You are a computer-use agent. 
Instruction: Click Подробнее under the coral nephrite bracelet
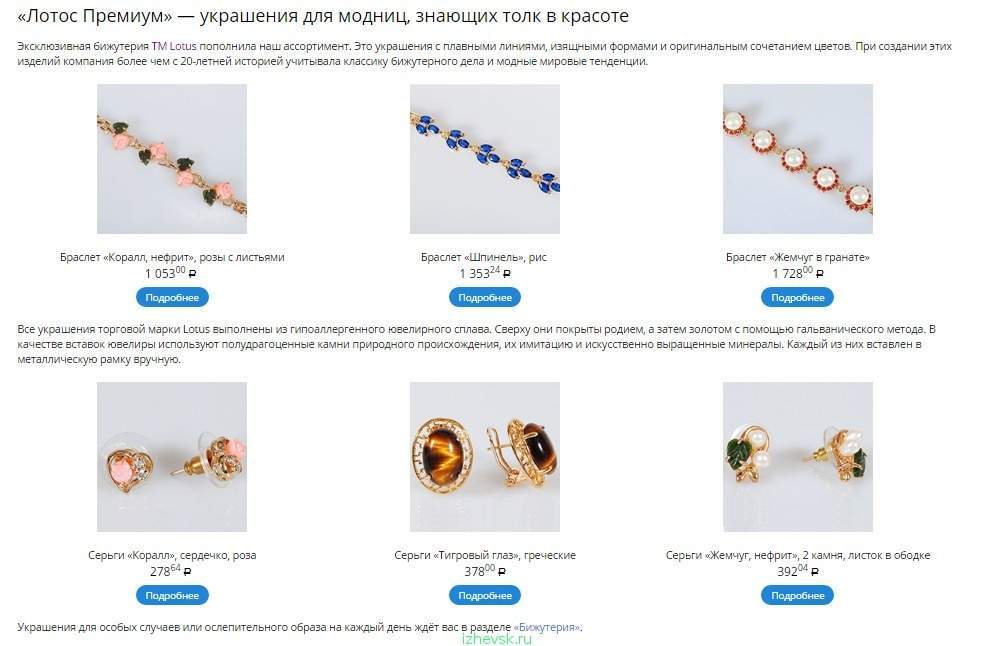click(x=172, y=297)
